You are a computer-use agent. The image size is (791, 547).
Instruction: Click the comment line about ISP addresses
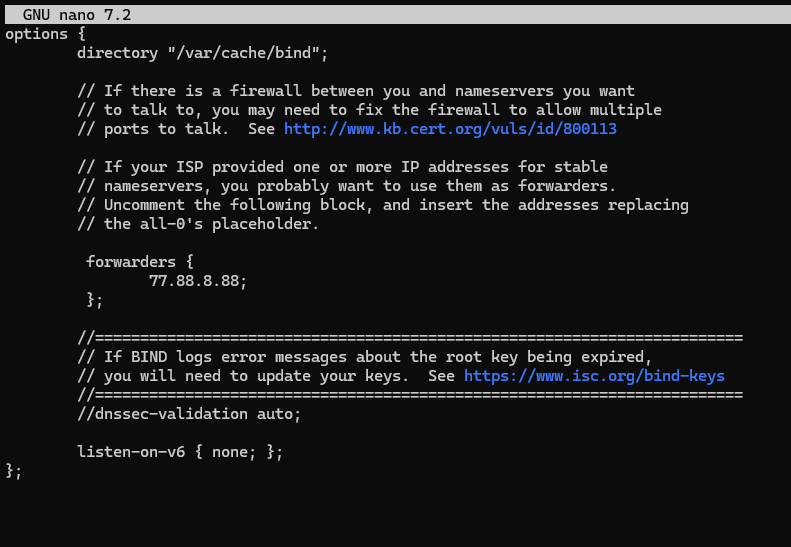343,167
